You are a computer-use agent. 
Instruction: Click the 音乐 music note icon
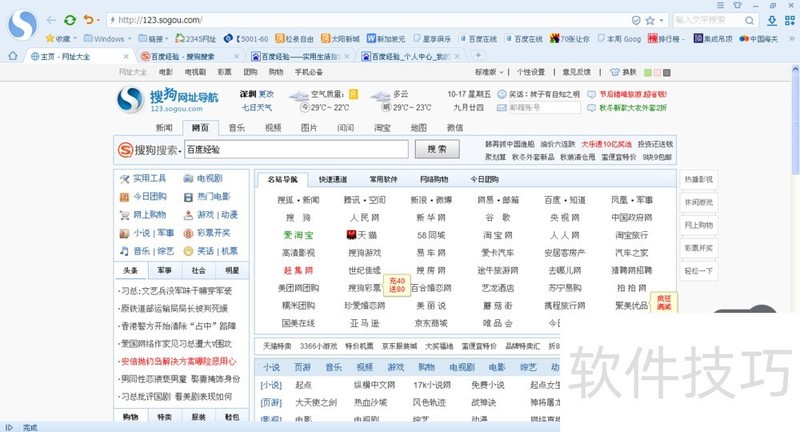point(125,251)
